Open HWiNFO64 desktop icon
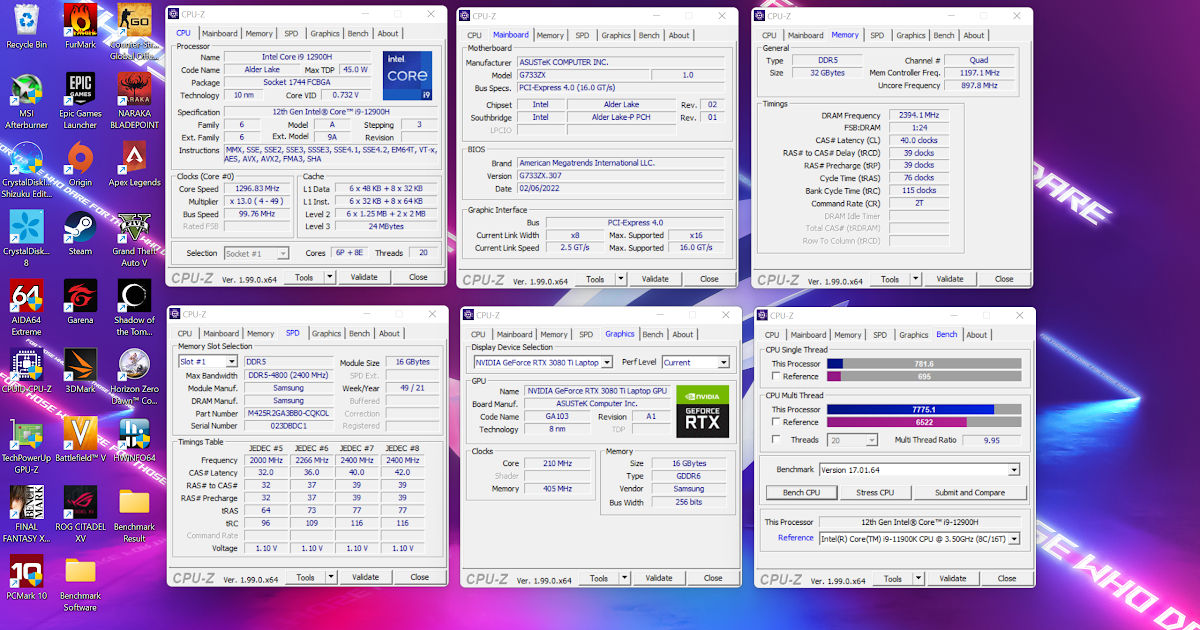The image size is (1200, 630). (134, 439)
